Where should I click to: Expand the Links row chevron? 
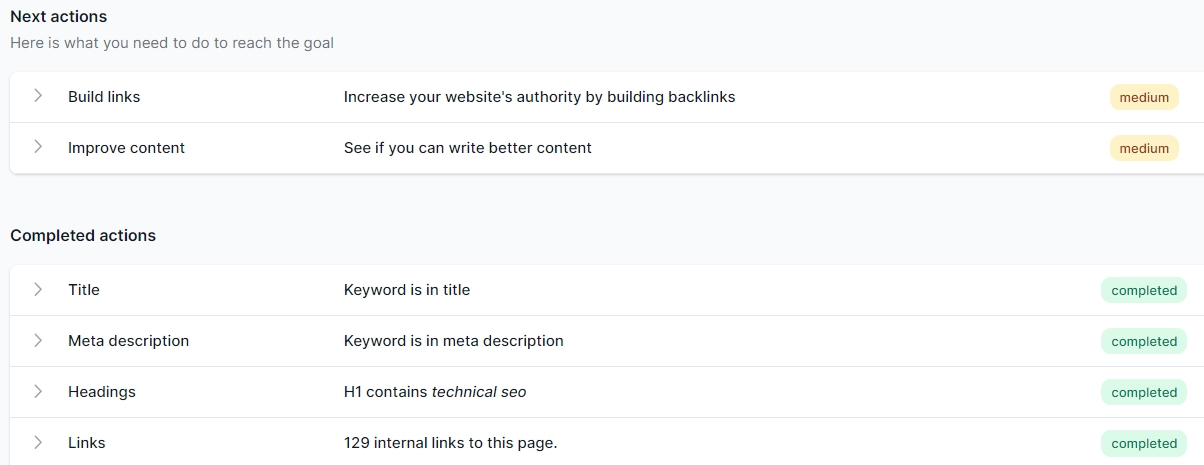38,442
